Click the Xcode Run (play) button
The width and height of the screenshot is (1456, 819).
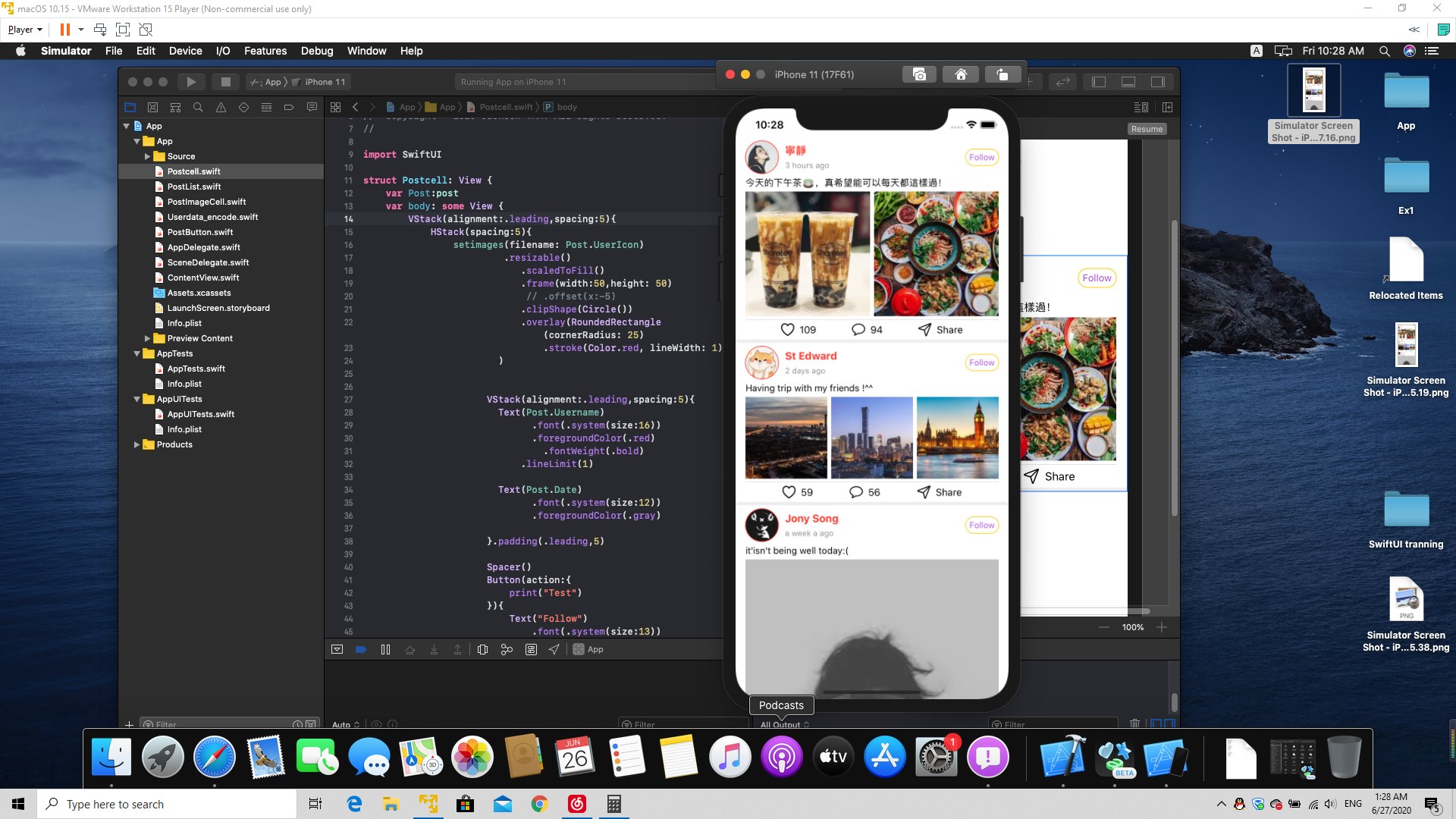(x=191, y=82)
